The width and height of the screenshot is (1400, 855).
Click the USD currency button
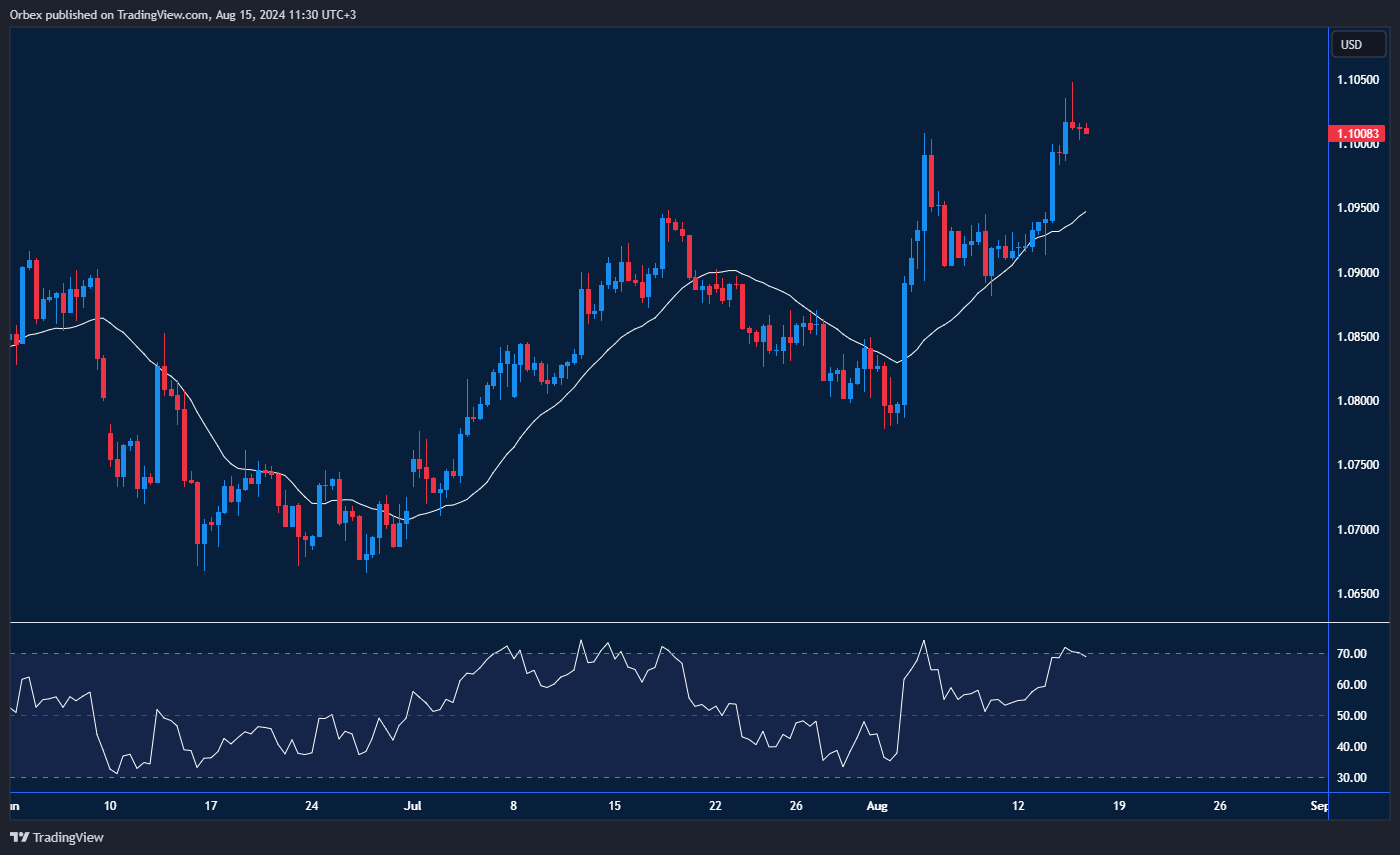click(1358, 44)
